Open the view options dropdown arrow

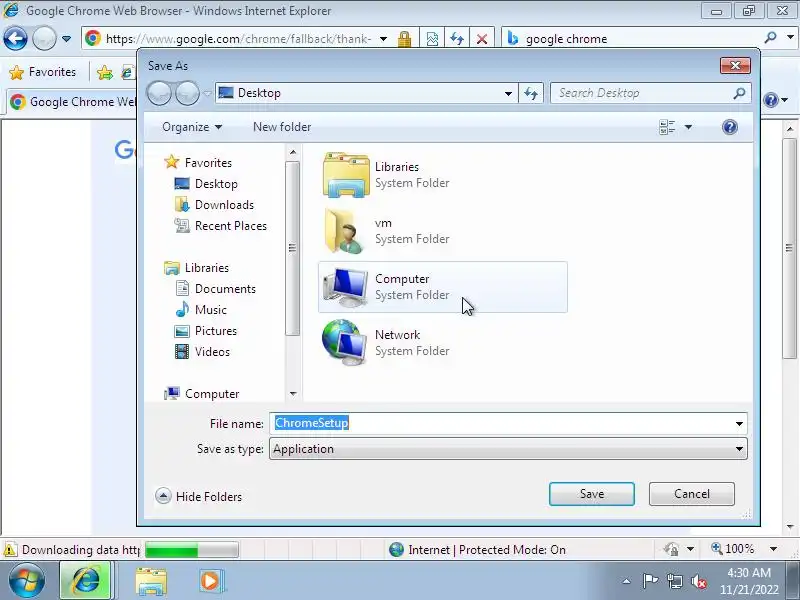coord(688,127)
